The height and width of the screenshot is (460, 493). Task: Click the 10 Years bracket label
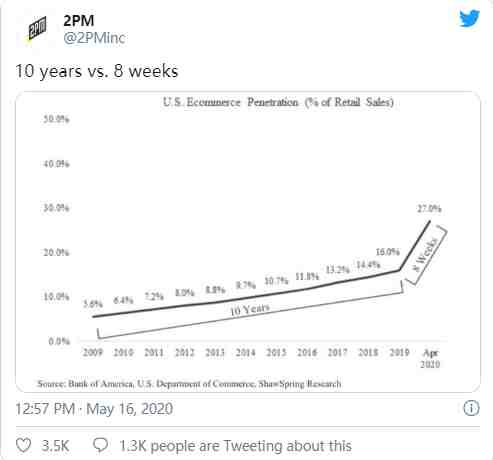[x=250, y=310]
